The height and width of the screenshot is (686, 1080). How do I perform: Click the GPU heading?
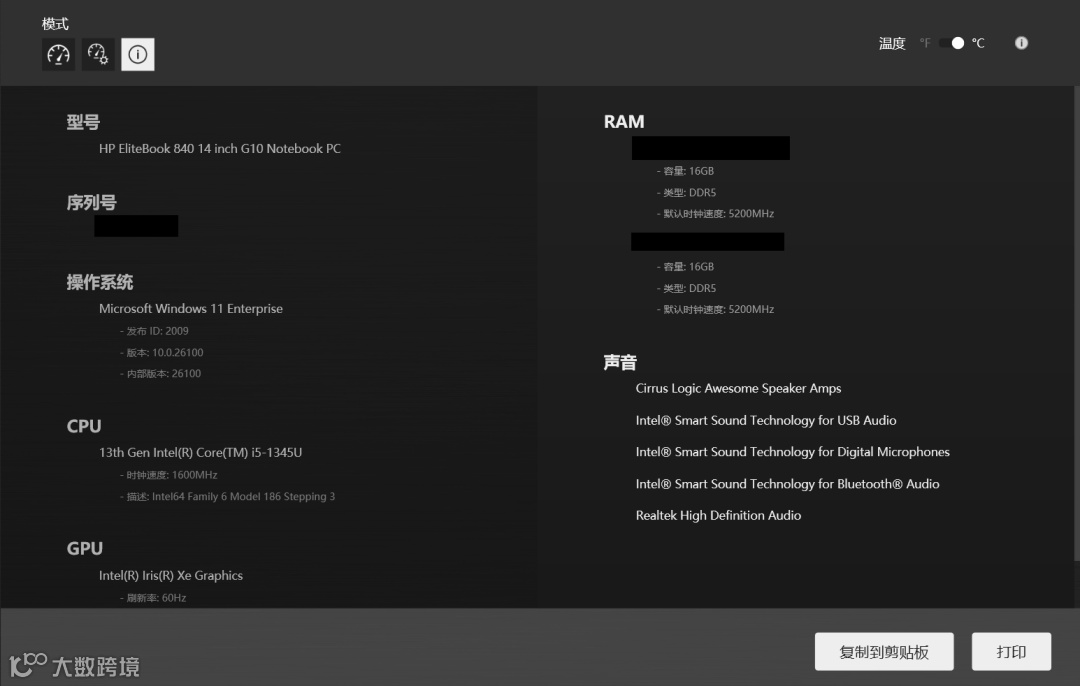point(85,548)
